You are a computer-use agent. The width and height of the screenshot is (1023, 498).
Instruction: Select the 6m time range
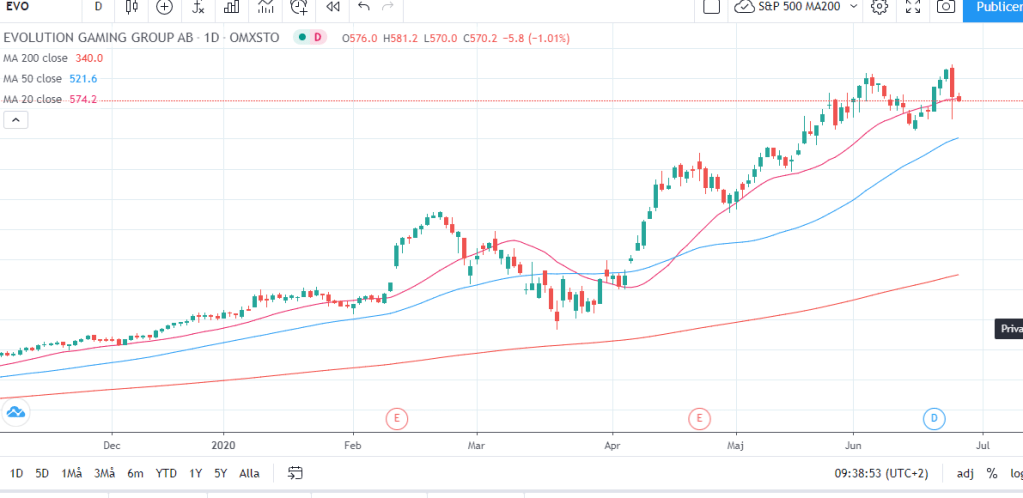coord(135,473)
